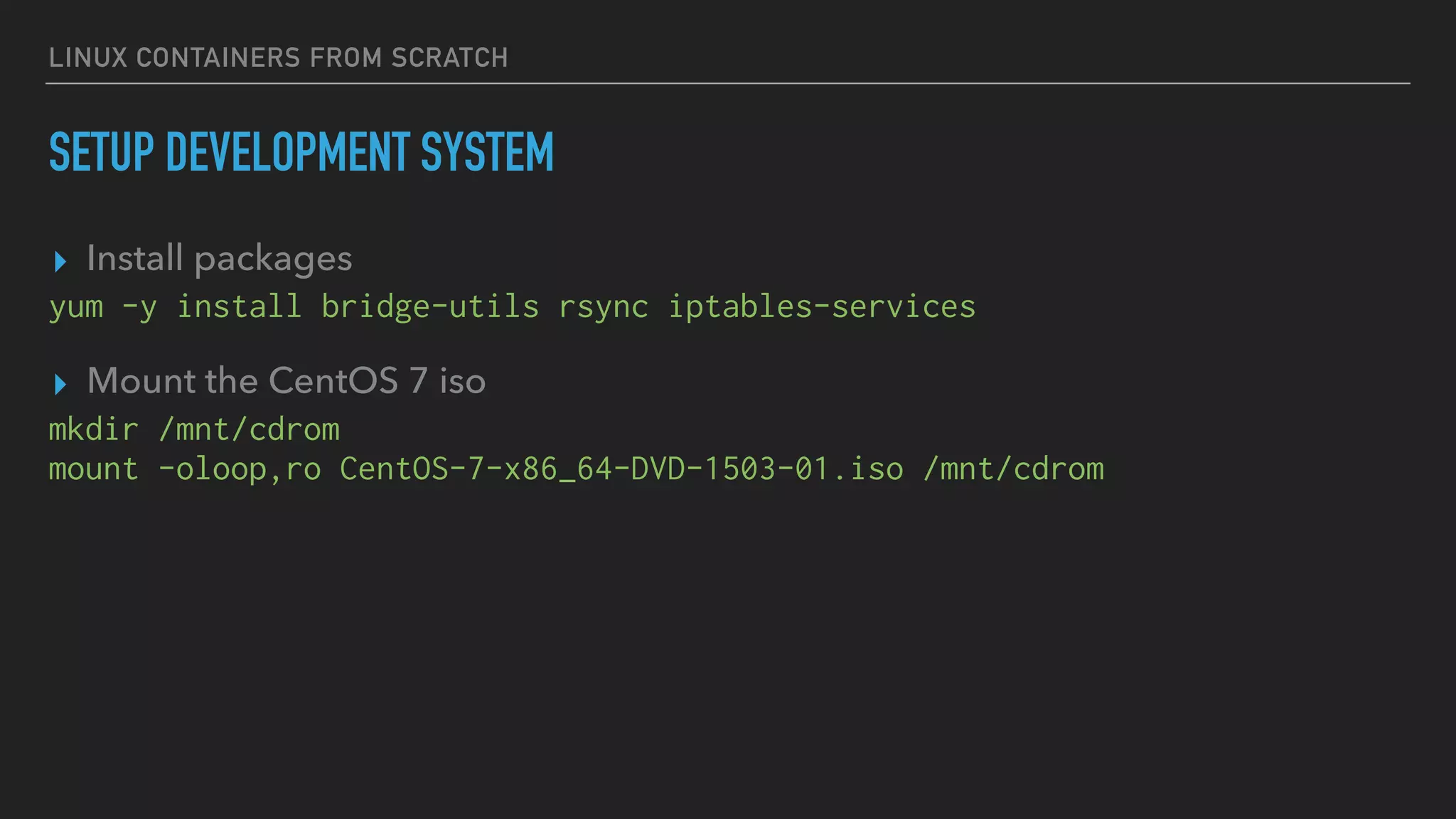
Task: Select the Mount the CentOS 7 iso text
Action: (286, 381)
